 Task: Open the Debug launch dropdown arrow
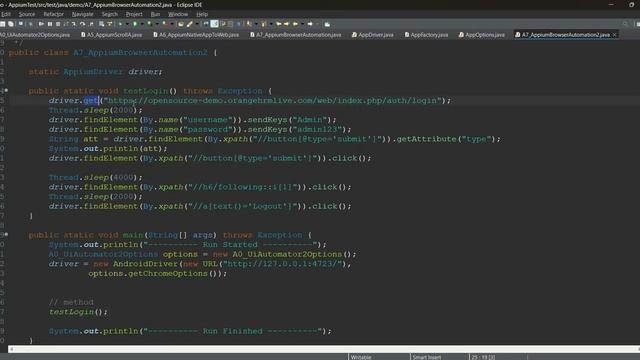coord(127,24)
